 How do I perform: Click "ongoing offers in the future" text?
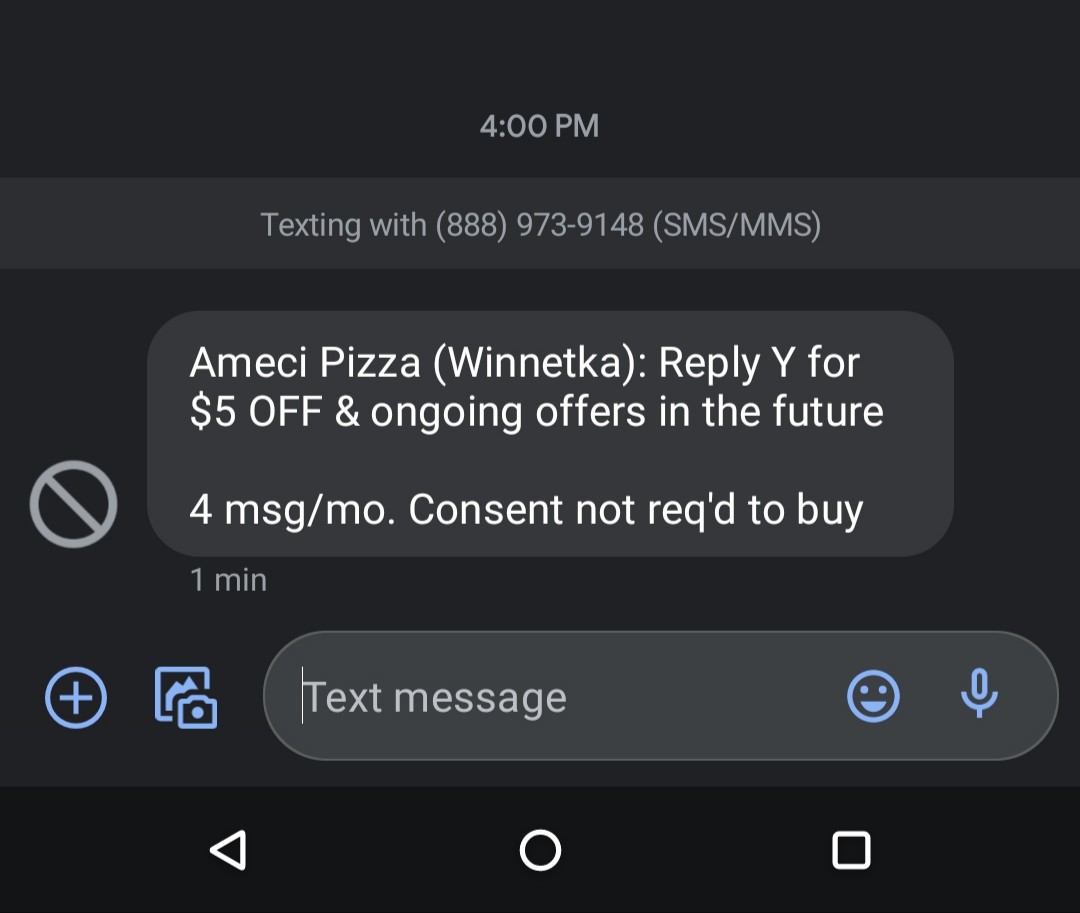click(x=627, y=412)
